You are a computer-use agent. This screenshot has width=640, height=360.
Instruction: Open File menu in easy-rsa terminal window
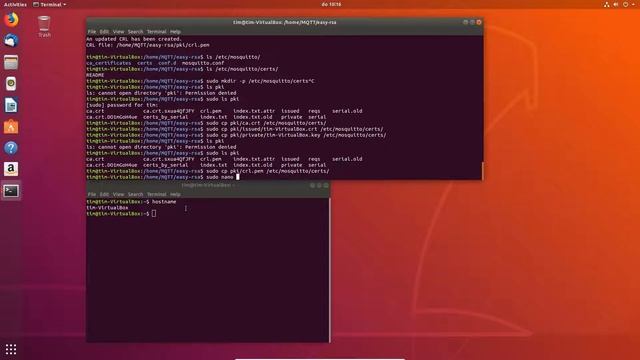(92, 31)
